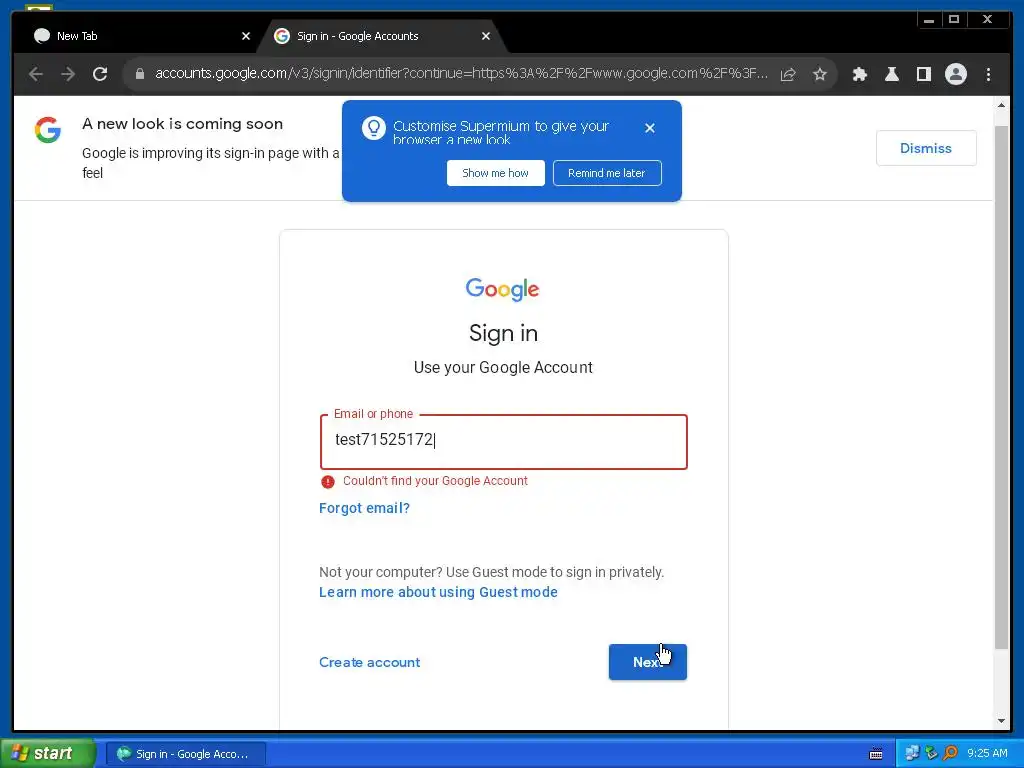The height and width of the screenshot is (768, 1024).
Task: Dismiss the new look banner
Action: [925, 148]
